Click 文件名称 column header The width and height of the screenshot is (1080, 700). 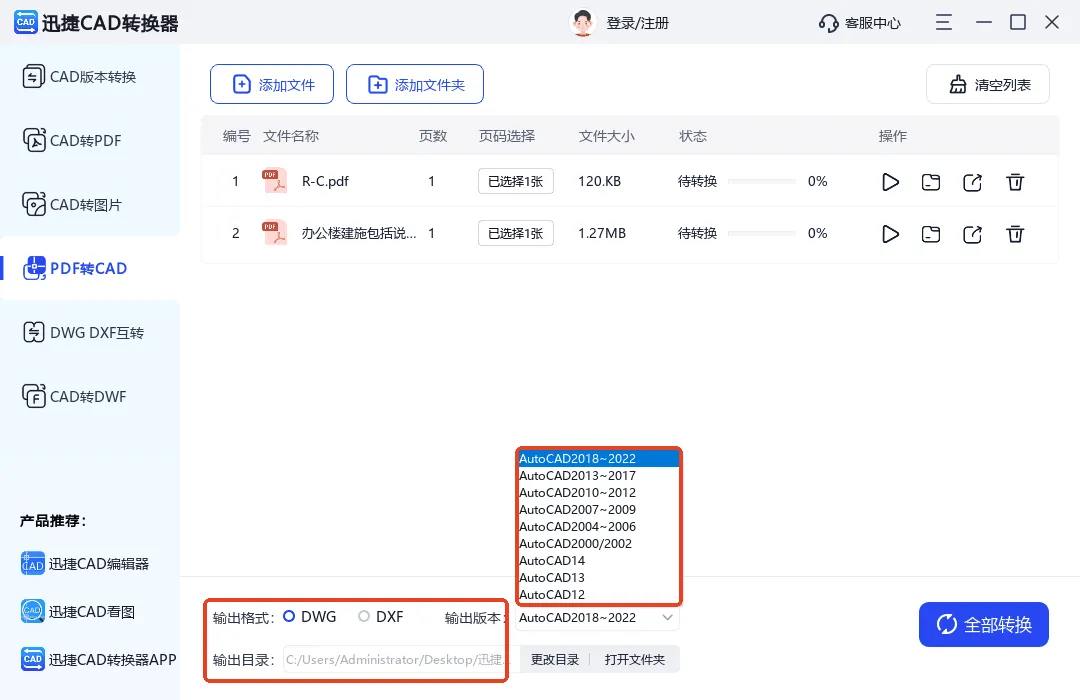tap(291, 136)
